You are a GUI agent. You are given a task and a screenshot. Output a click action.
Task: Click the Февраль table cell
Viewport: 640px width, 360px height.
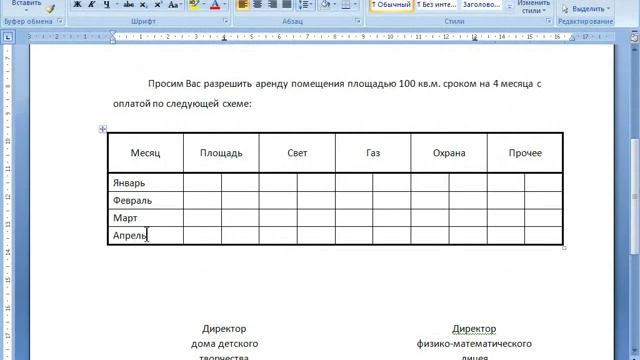[x=146, y=200]
